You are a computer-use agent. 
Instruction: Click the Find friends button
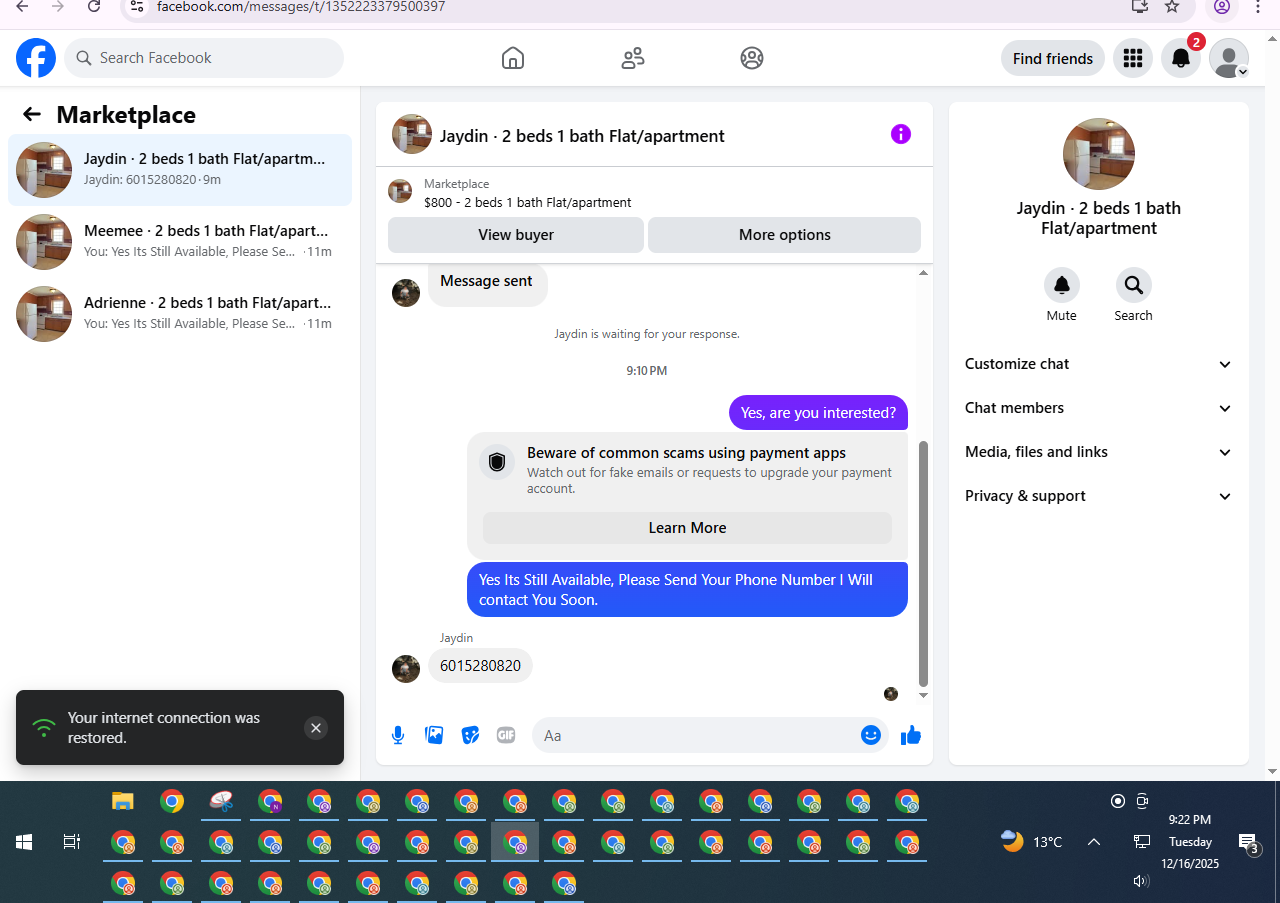click(x=1053, y=58)
